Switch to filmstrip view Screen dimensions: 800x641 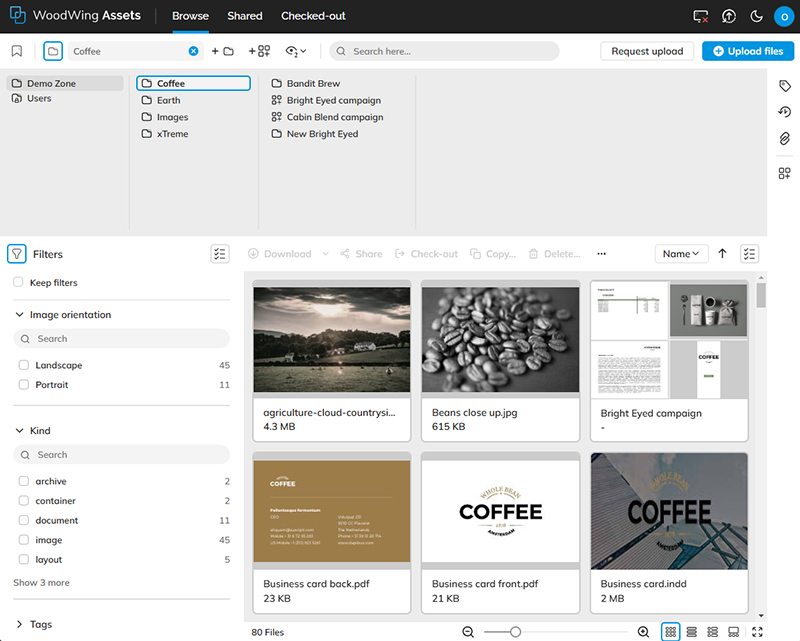(x=734, y=632)
